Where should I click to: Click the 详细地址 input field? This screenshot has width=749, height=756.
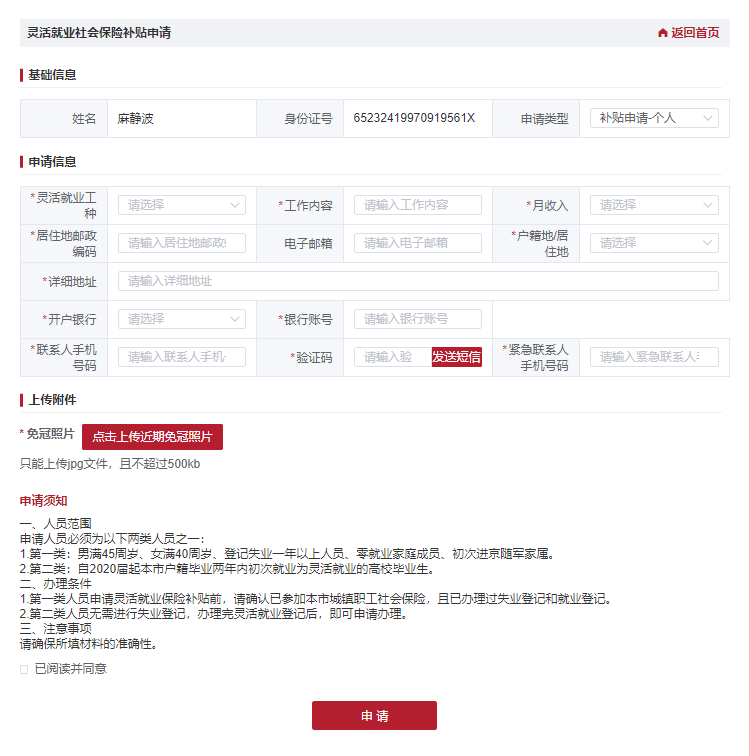[x=418, y=281]
